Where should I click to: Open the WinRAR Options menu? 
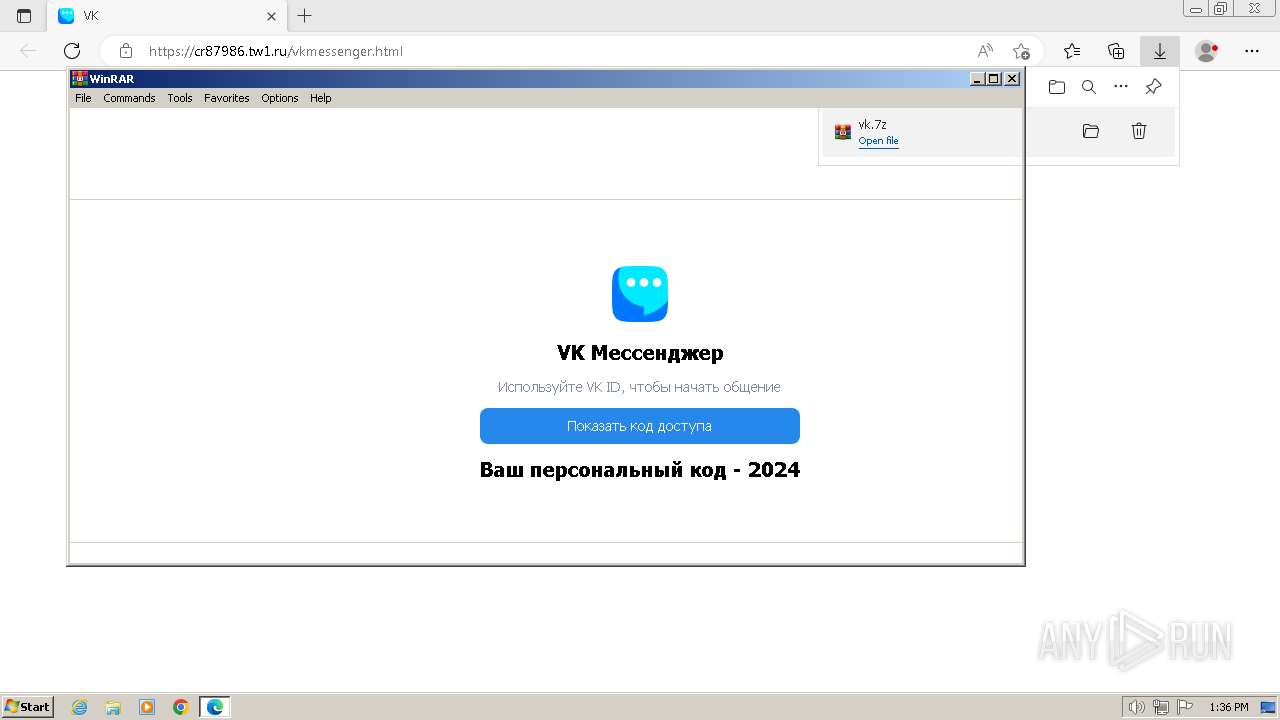click(280, 98)
